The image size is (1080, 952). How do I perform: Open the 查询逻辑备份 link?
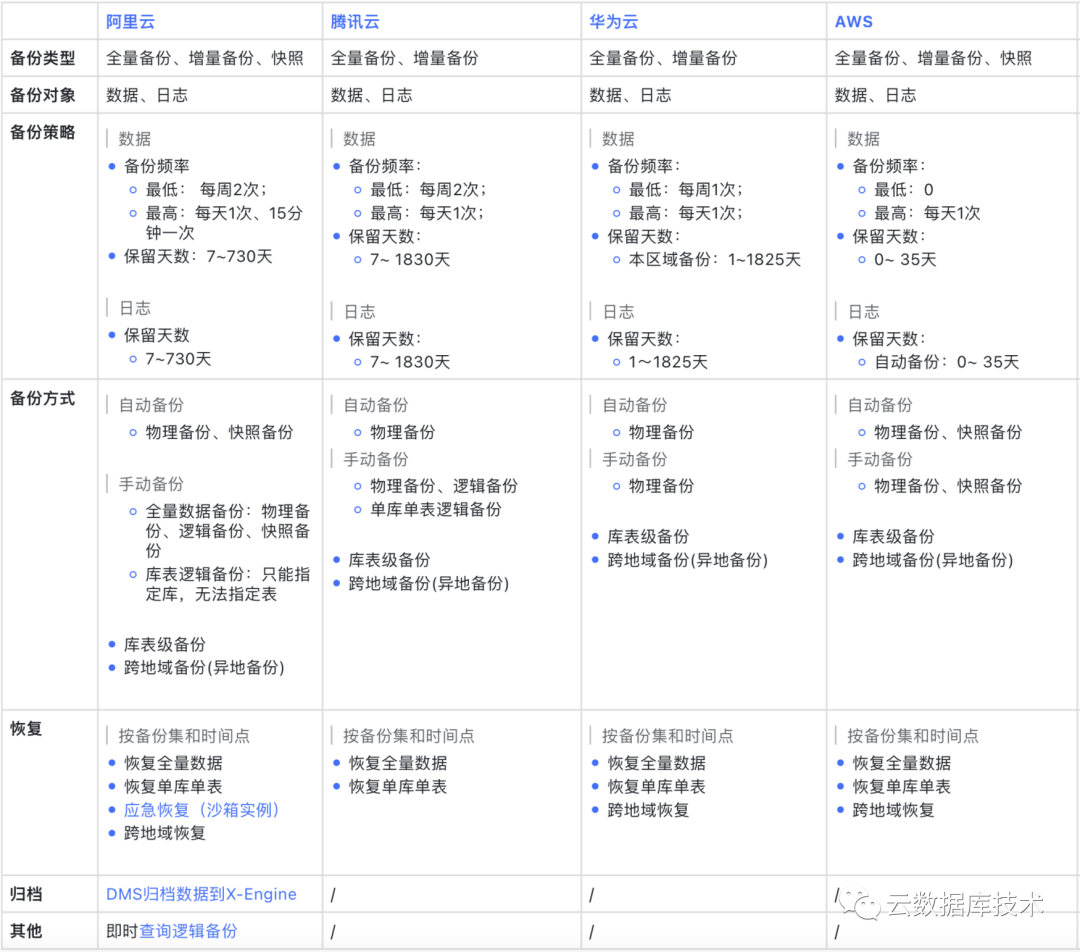(x=188, y=931)
